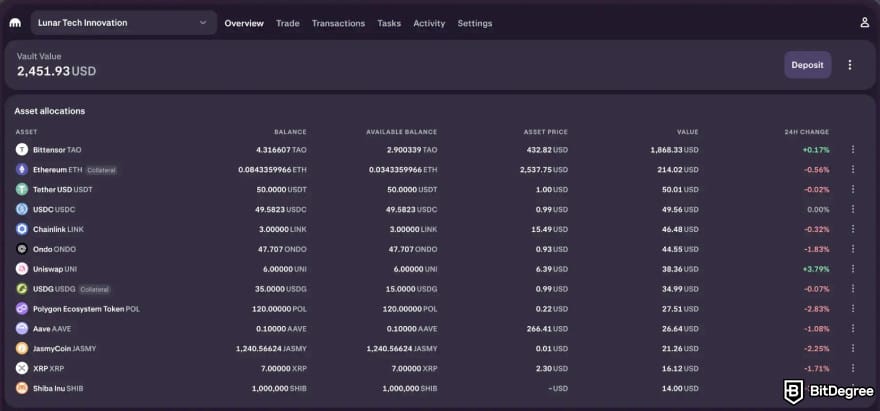The image size is (880, 411).
Task: Click the Chainlink coin icon
Action: (x=22, y=229)
